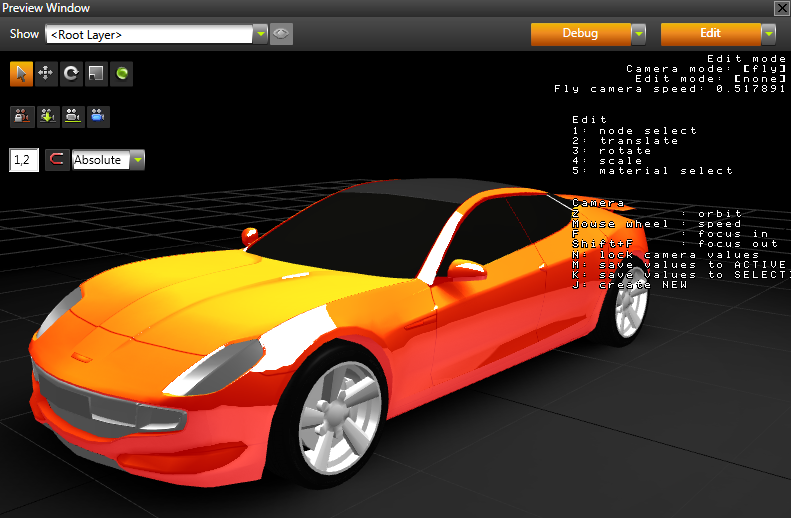Open the arrow next to Debug button
The image size is (791, 518).
[638, 34]
